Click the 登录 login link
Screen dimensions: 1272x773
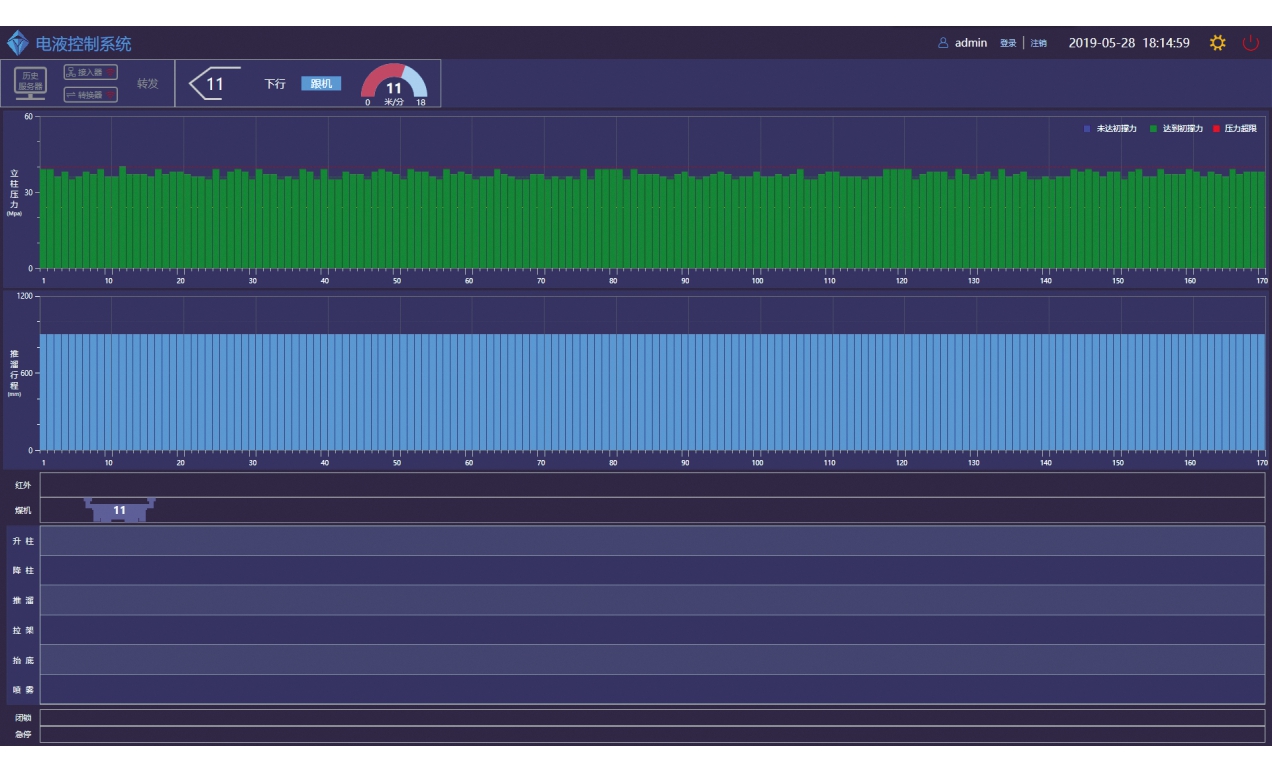tap(1008, 43)
